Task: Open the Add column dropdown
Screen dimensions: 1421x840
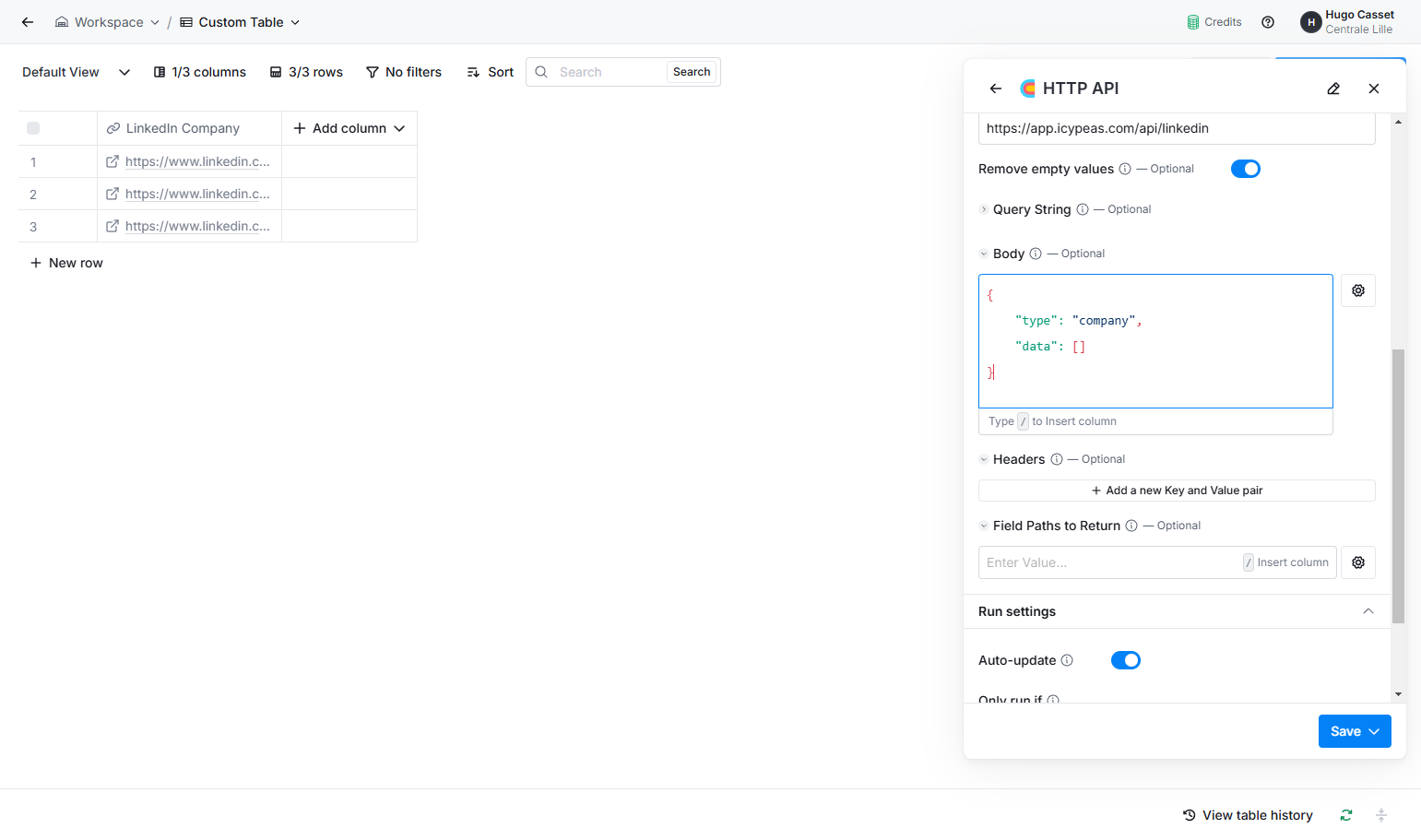Action: (349, 128)
